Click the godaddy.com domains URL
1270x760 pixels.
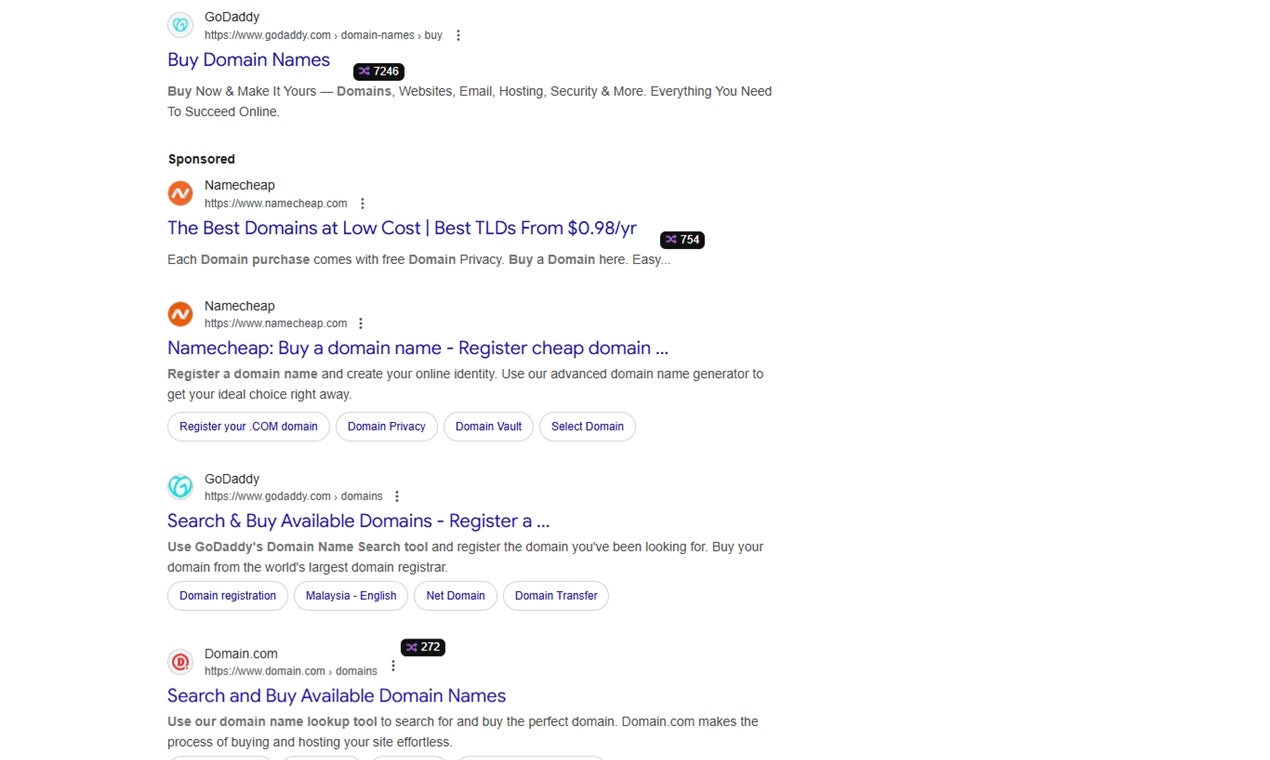[294, 496]
